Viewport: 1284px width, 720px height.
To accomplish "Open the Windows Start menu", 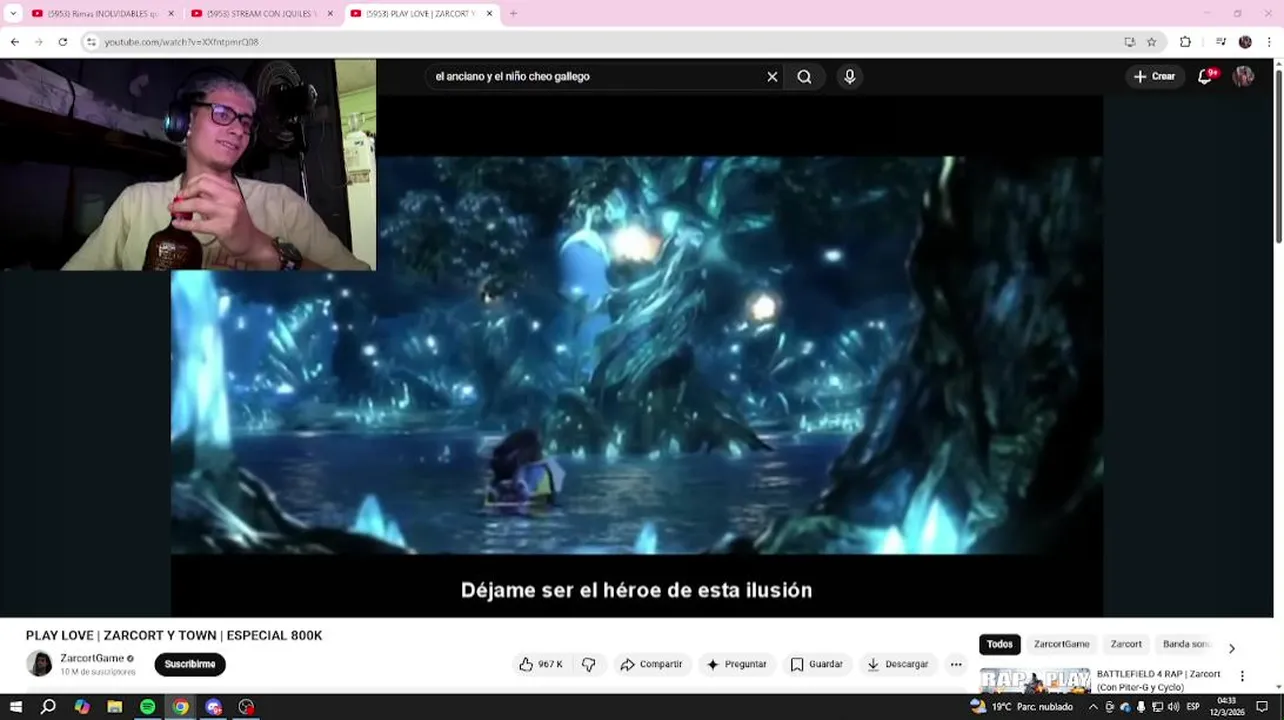I will [x=15, y=707].
